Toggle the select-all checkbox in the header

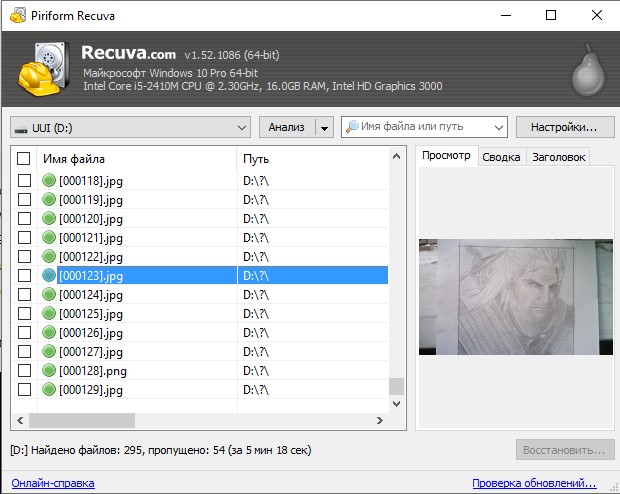click(x=24, y=159)
